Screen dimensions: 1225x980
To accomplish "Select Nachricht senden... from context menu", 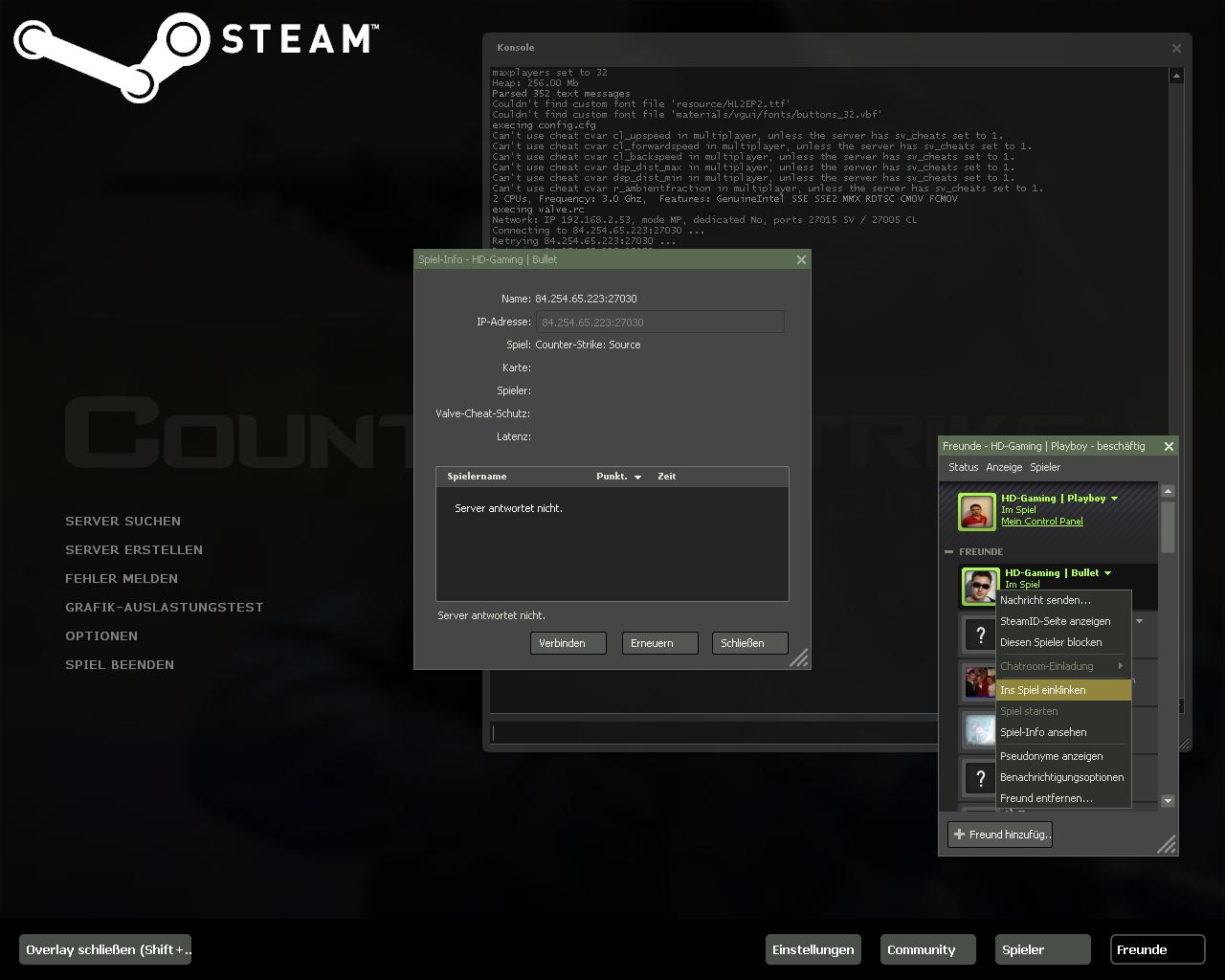I will pyautogui.click(x=1063, y=600).
